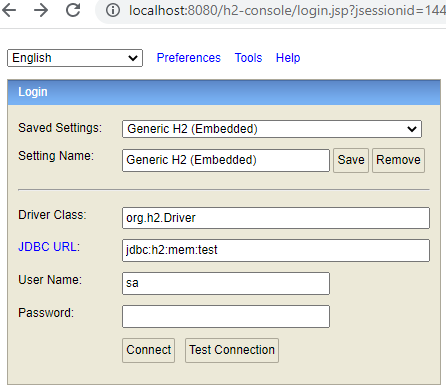This screenshot has width=446, height=391.
Task: Select the User Name field containing sa
Action: pyautogui.click(x=226, y=283)
